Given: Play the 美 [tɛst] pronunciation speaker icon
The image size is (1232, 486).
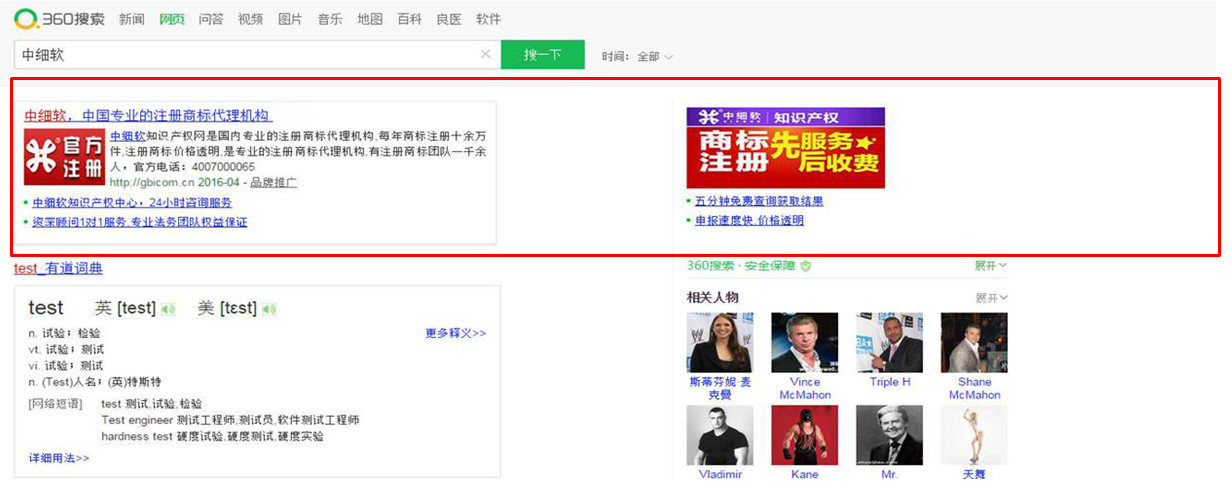Looking at the screenshot, I should coord(269,309).
